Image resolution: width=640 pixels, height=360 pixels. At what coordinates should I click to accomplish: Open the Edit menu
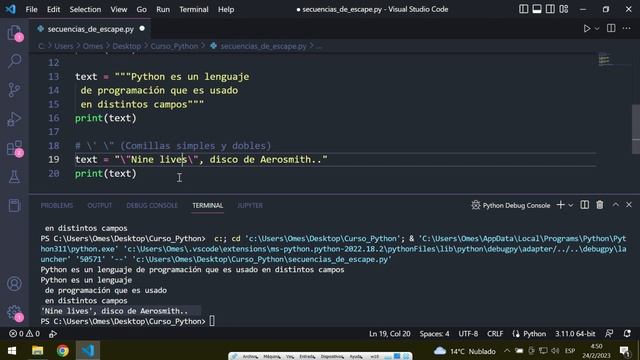tap(53, 9)
